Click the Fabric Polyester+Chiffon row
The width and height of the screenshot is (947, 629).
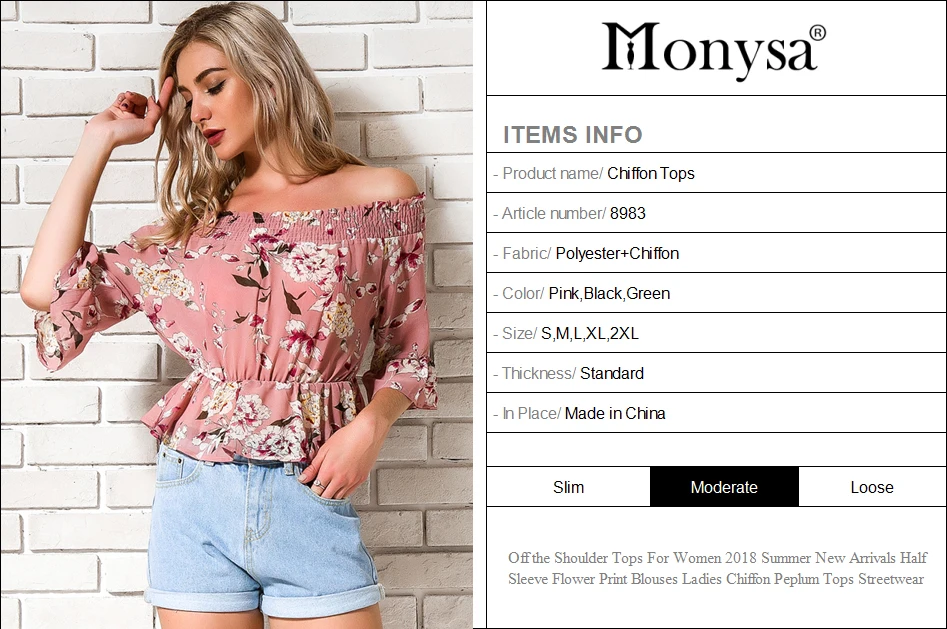716,253
